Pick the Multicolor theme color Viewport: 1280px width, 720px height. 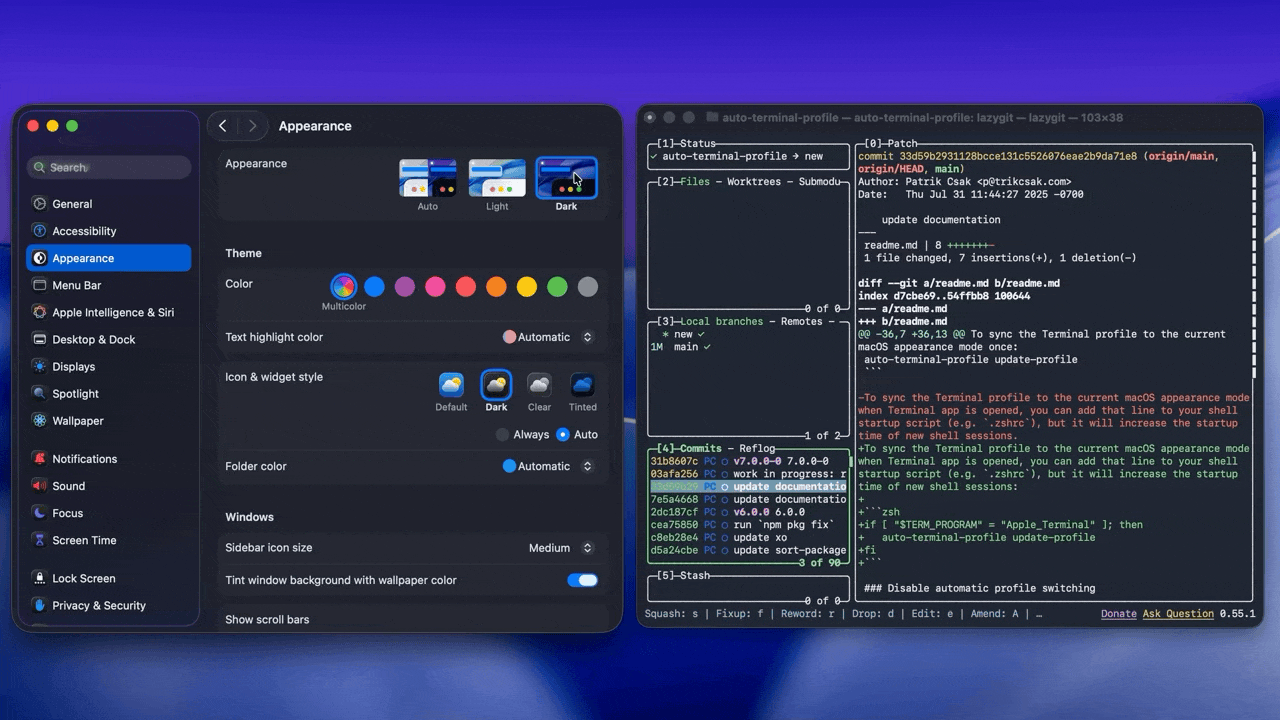coord(343,287)
